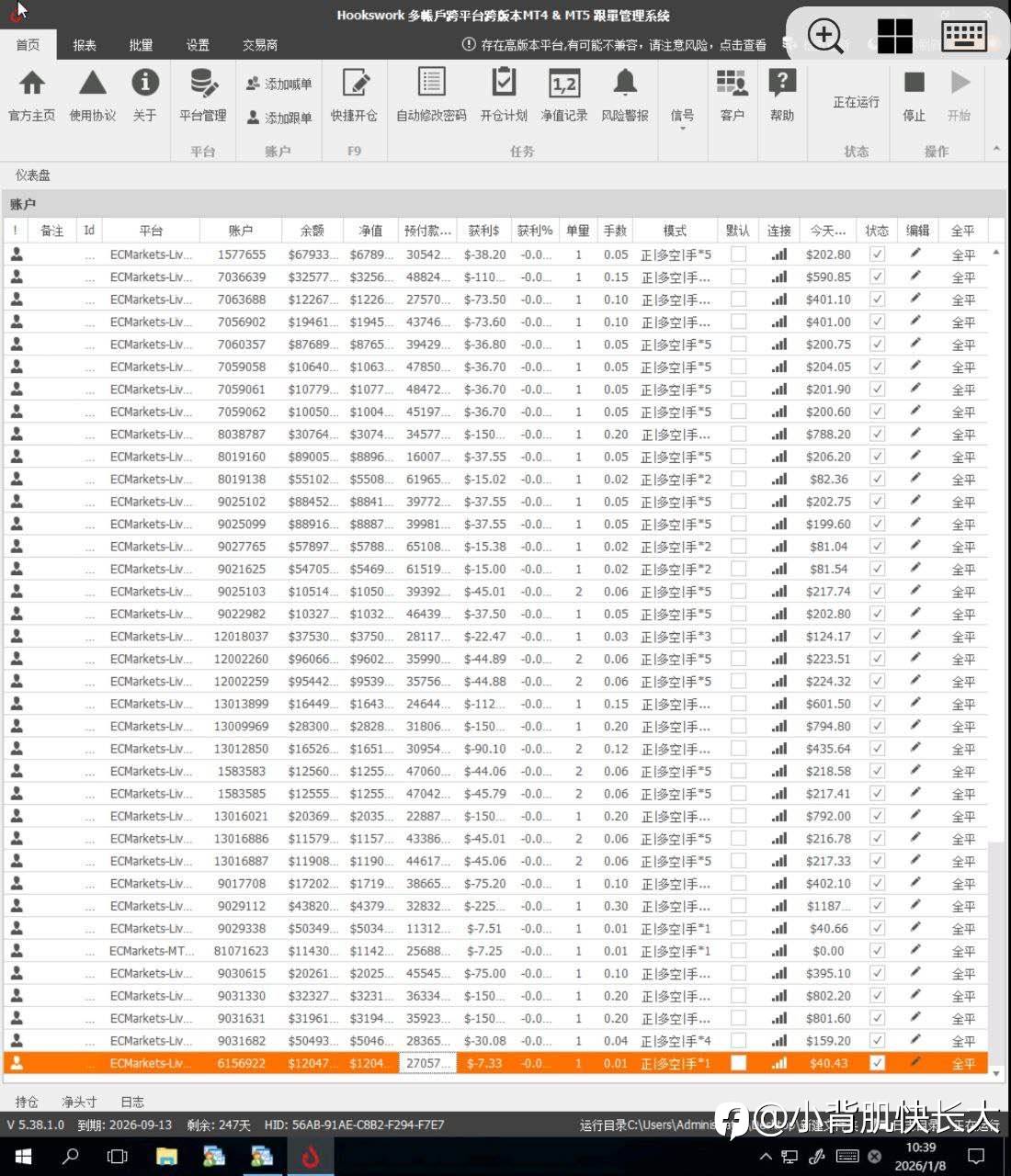Open the 日志 bottom tab
Image resolution: width=1011 pixels, height=1176 pixels.
[132, 1102]
